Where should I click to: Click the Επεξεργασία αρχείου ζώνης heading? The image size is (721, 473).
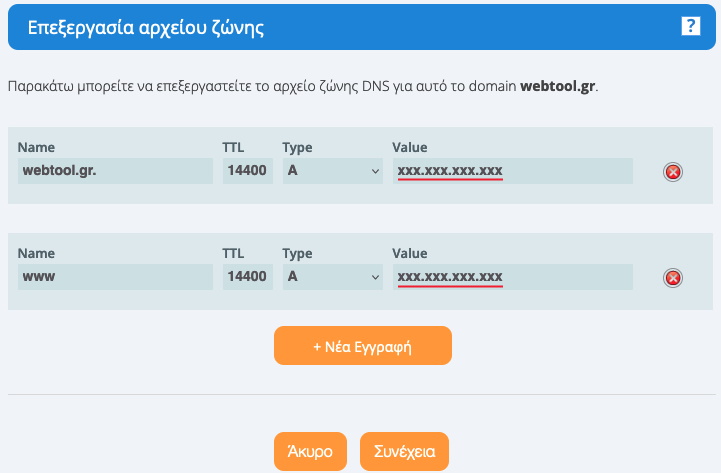coord(146,28)
